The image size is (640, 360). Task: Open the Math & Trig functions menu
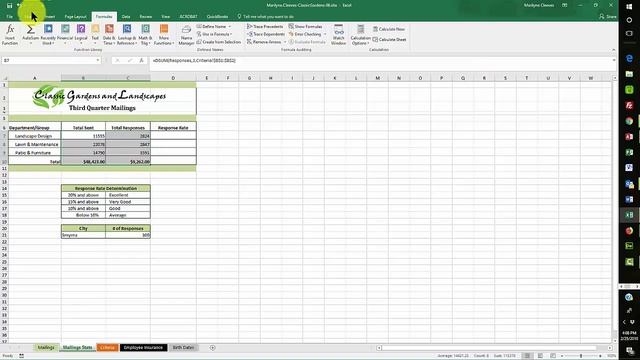click(145, 35)
